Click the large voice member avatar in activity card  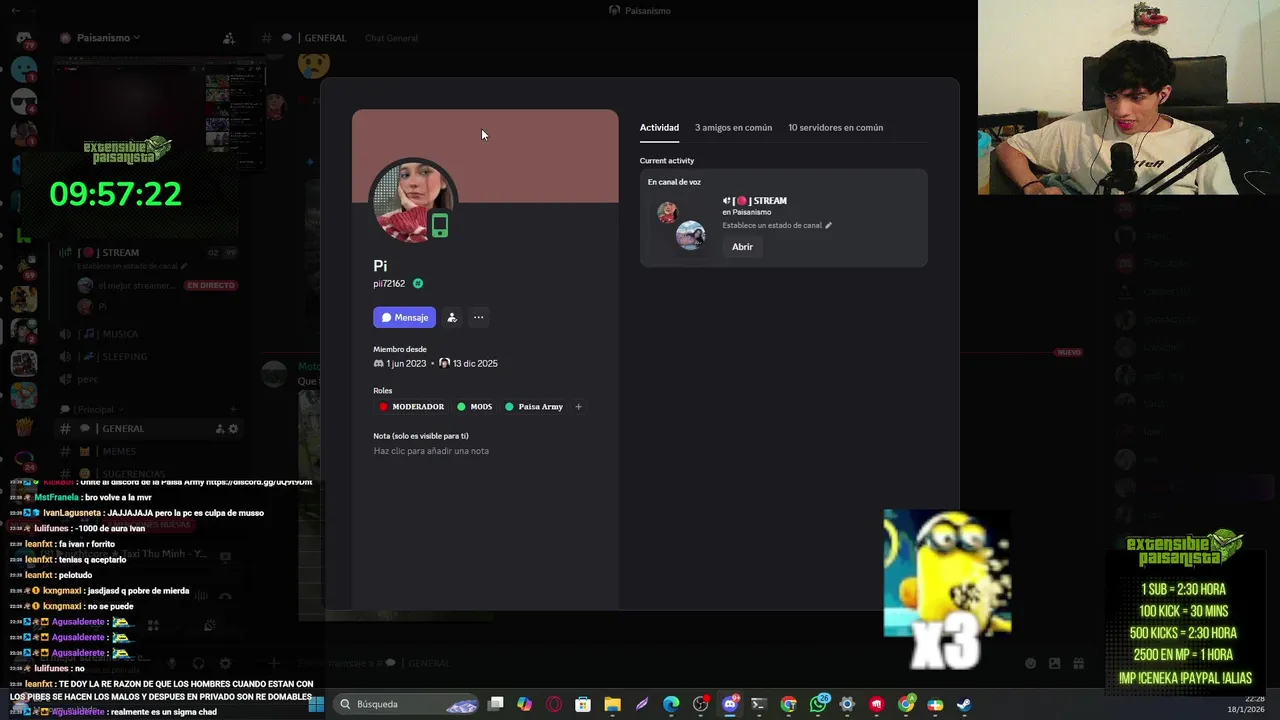[690, 236]
